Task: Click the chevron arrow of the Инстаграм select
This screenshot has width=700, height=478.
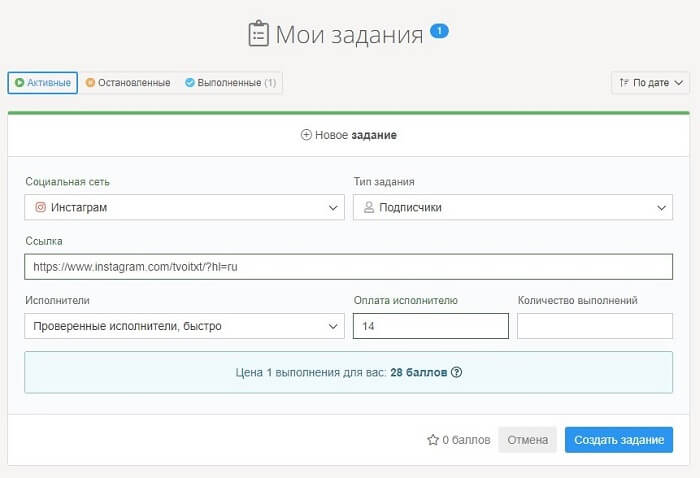Action: click(x=333, y=208)
